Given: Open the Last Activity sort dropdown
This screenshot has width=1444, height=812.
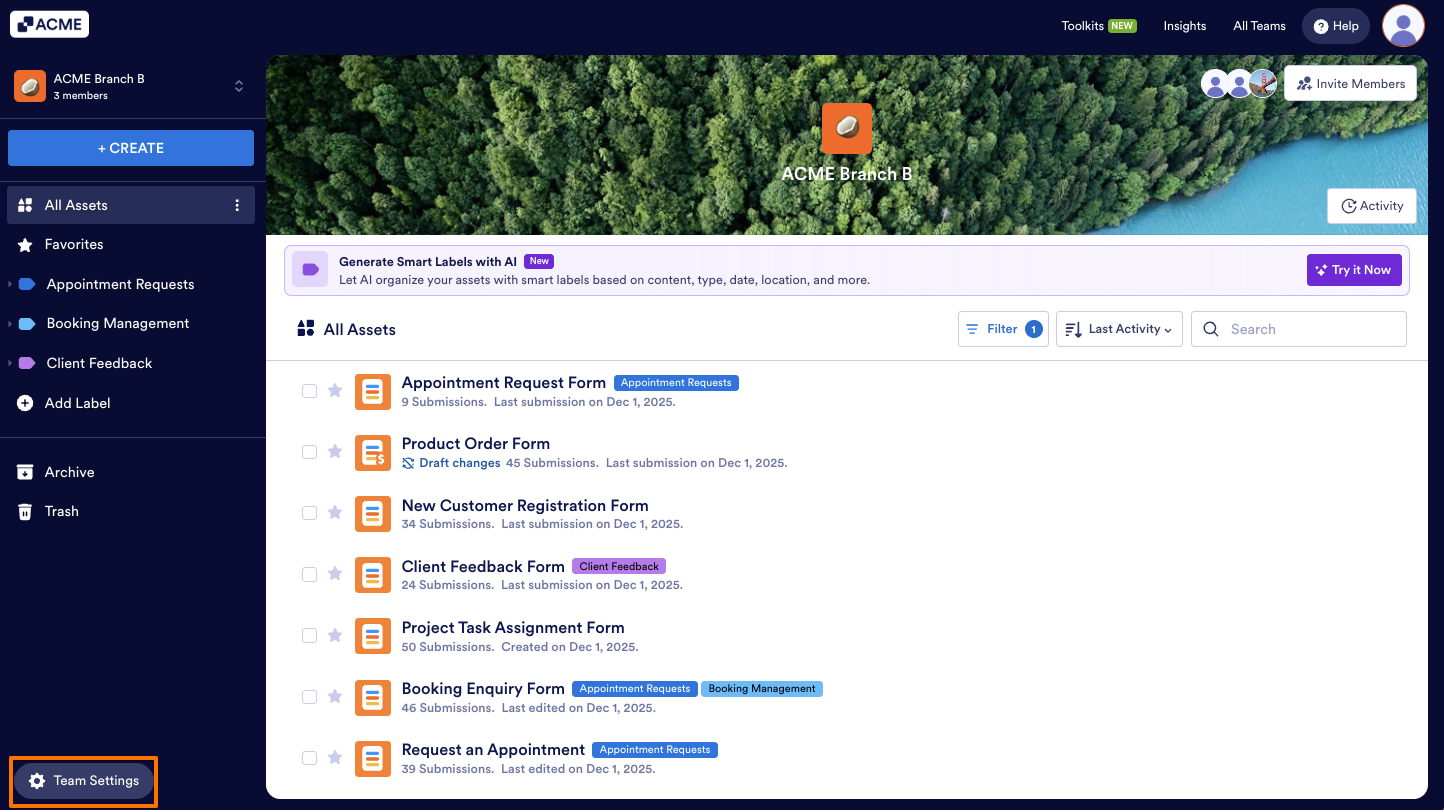Looking at the screenshot, I should click(1119, 329).
